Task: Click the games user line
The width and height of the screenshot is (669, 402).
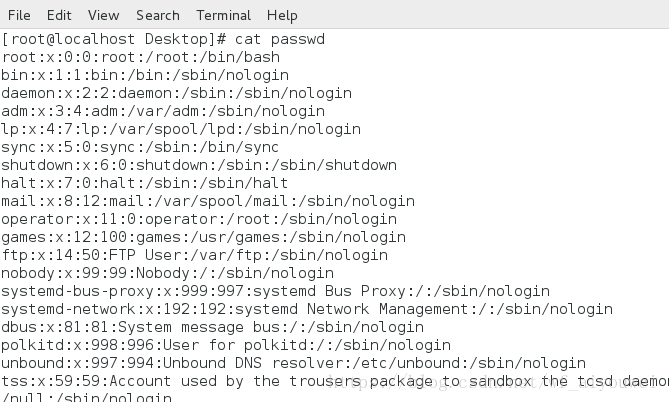Action: (x=204, y=237)
